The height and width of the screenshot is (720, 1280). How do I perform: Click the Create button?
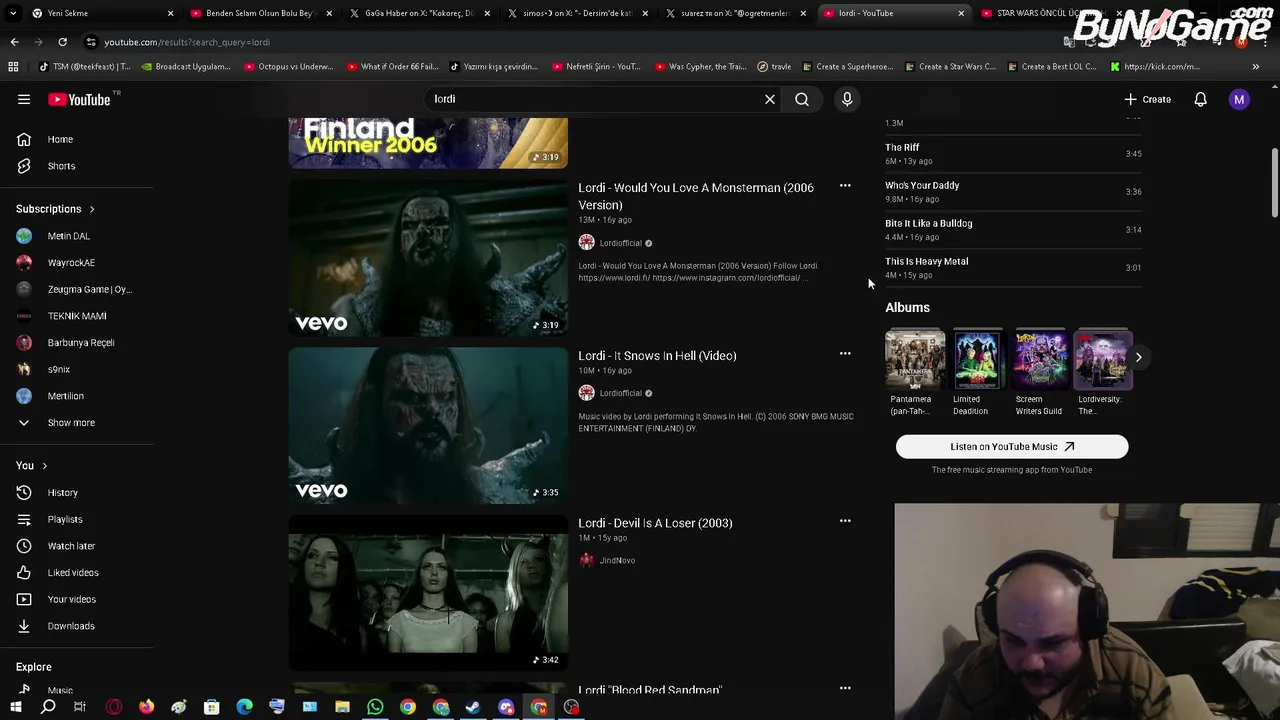1147,99
